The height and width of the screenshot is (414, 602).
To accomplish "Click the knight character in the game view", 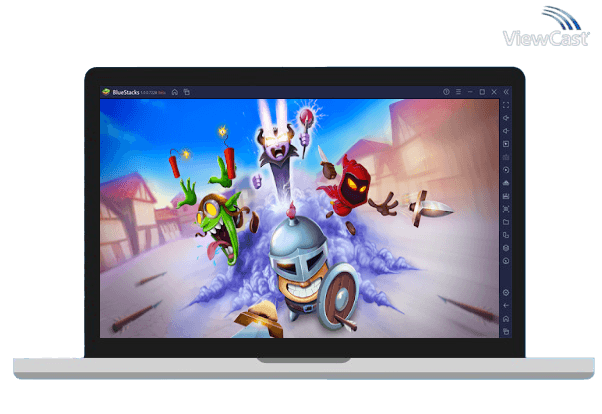I will coord(307,271).
